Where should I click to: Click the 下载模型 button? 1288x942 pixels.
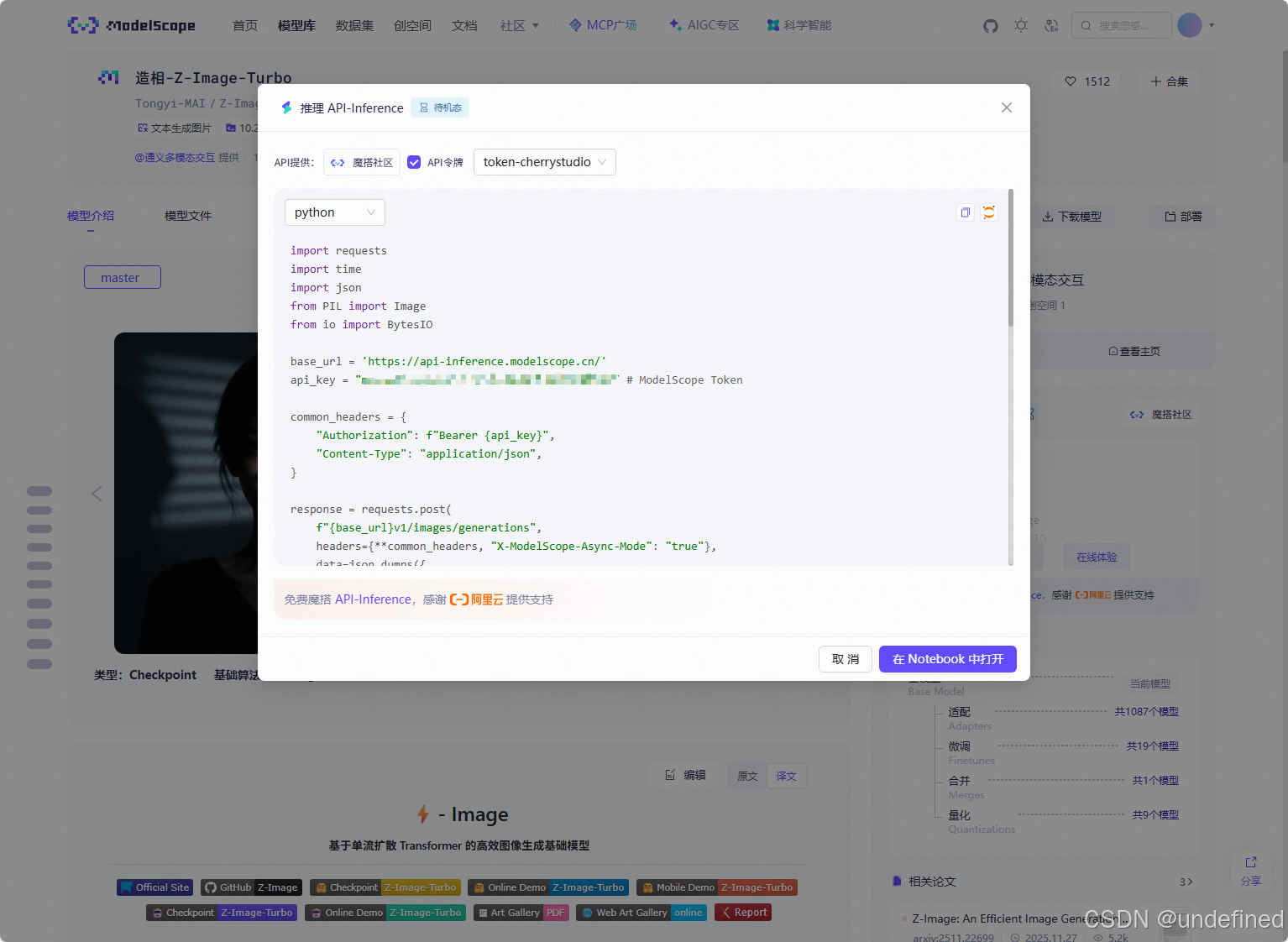point(1072,217)
